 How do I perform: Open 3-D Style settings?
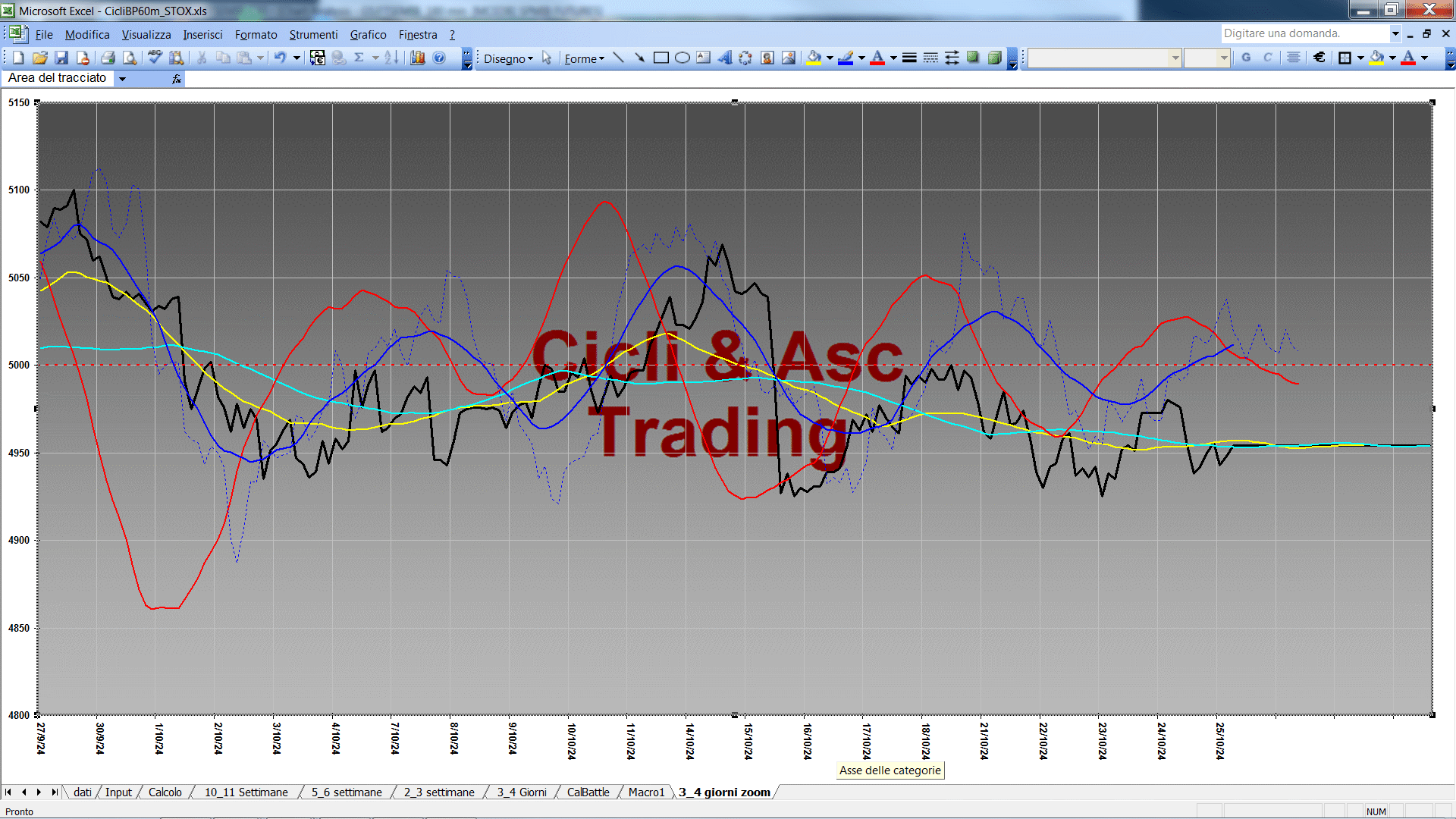(994, 58)
